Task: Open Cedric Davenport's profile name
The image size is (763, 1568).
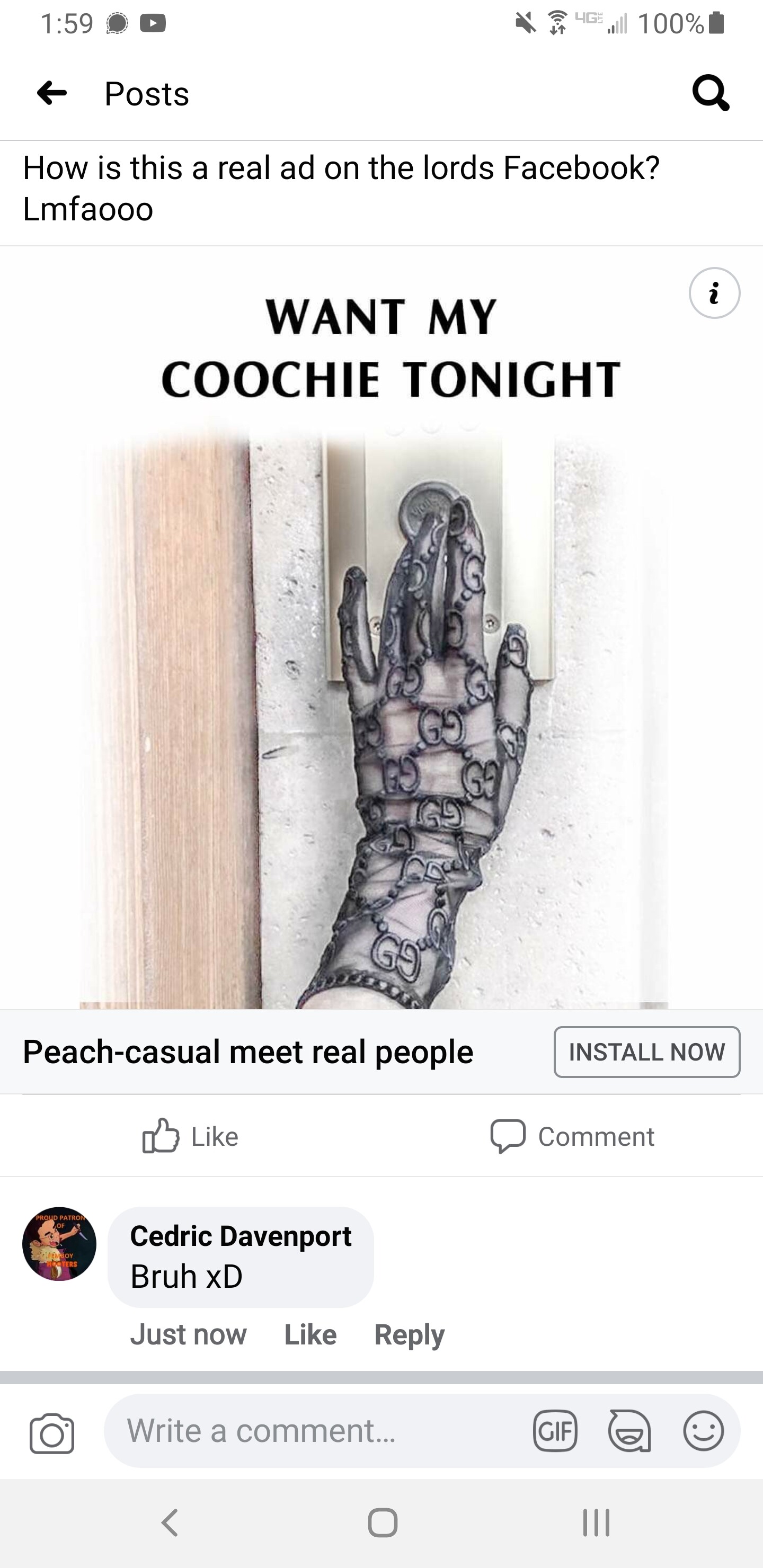Action: [x=241, y=1236]
